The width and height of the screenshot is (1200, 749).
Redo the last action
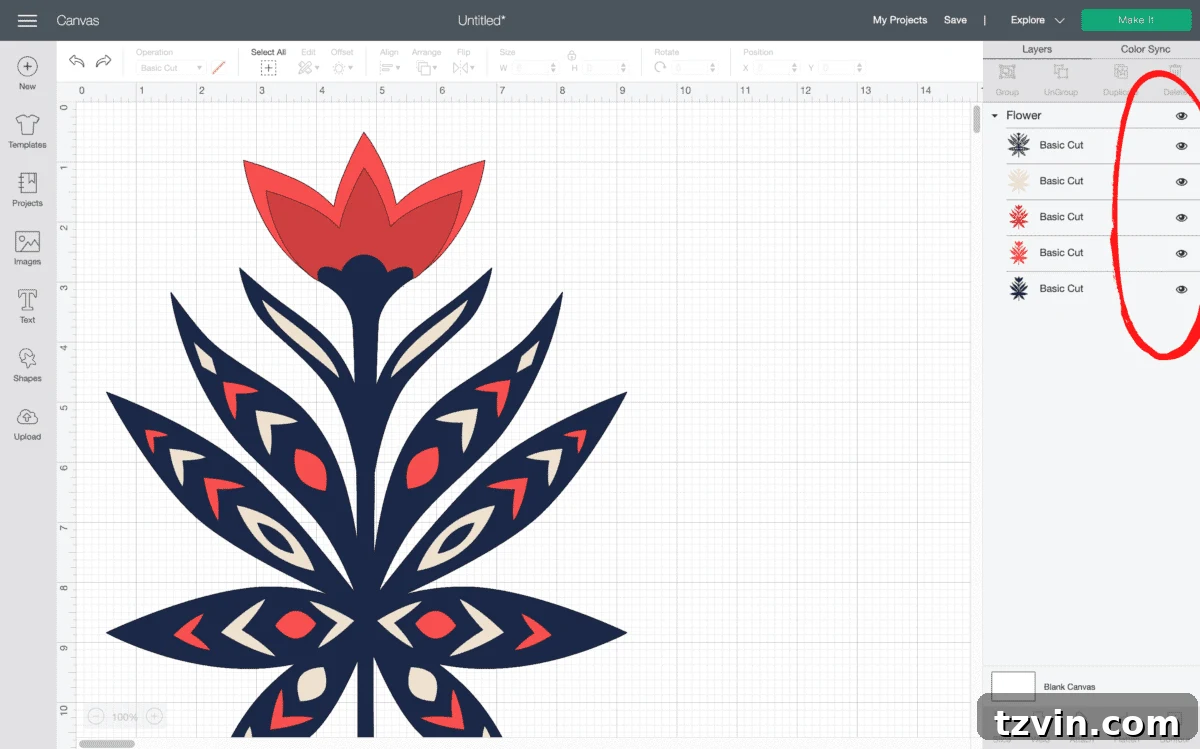point(103,62)
